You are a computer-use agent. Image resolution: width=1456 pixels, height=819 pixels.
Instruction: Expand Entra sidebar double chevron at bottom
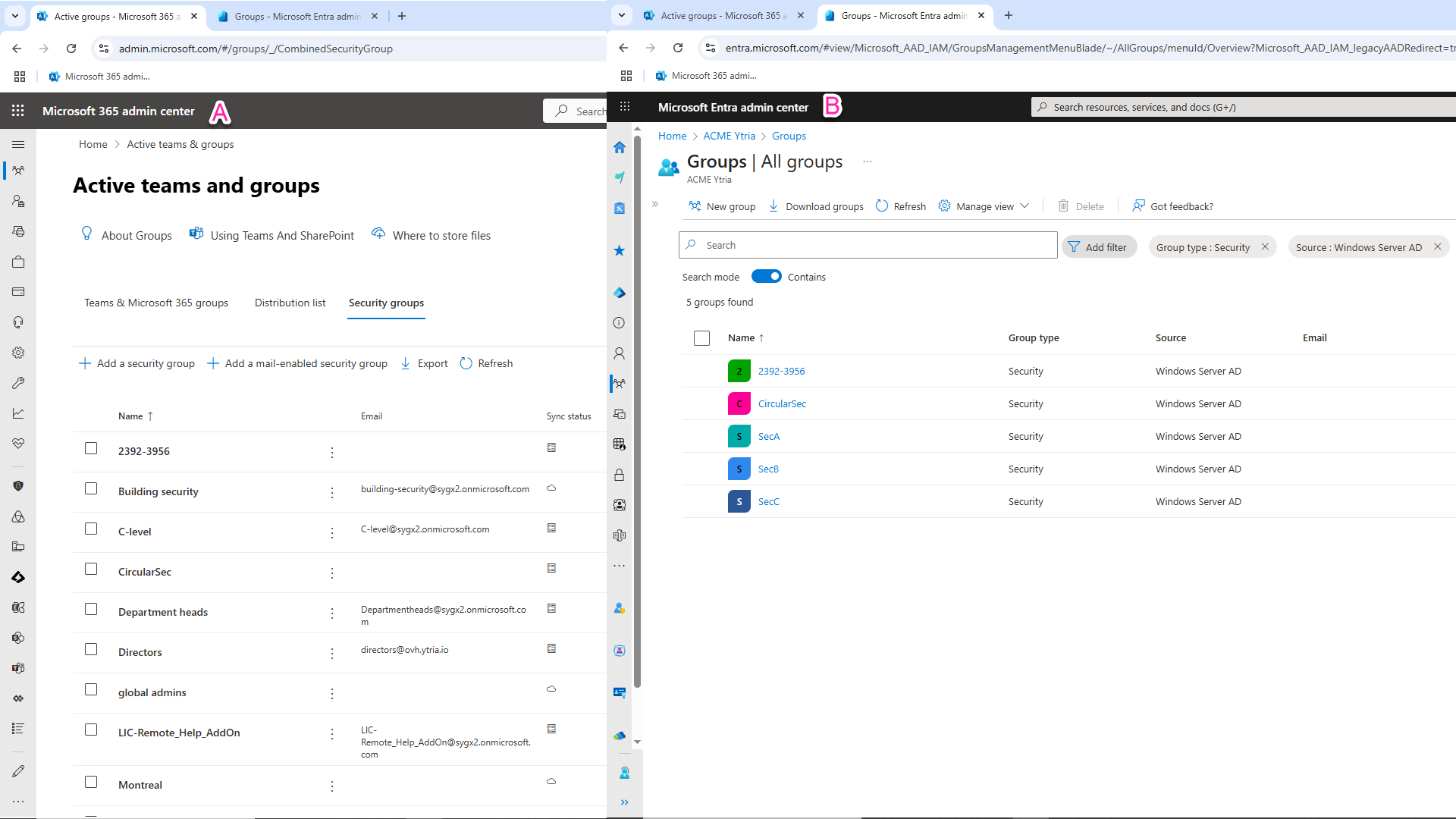(x=624, y=802)
